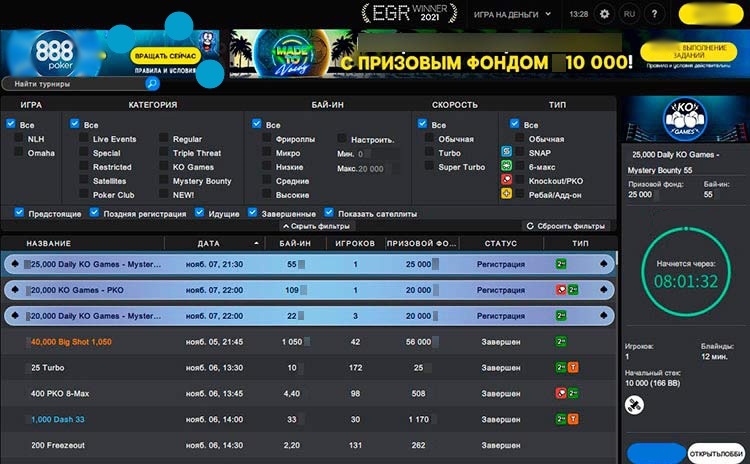The image size is (750, 464).
Task: Click the 6-макс green type icon
Action: point(507,166)
